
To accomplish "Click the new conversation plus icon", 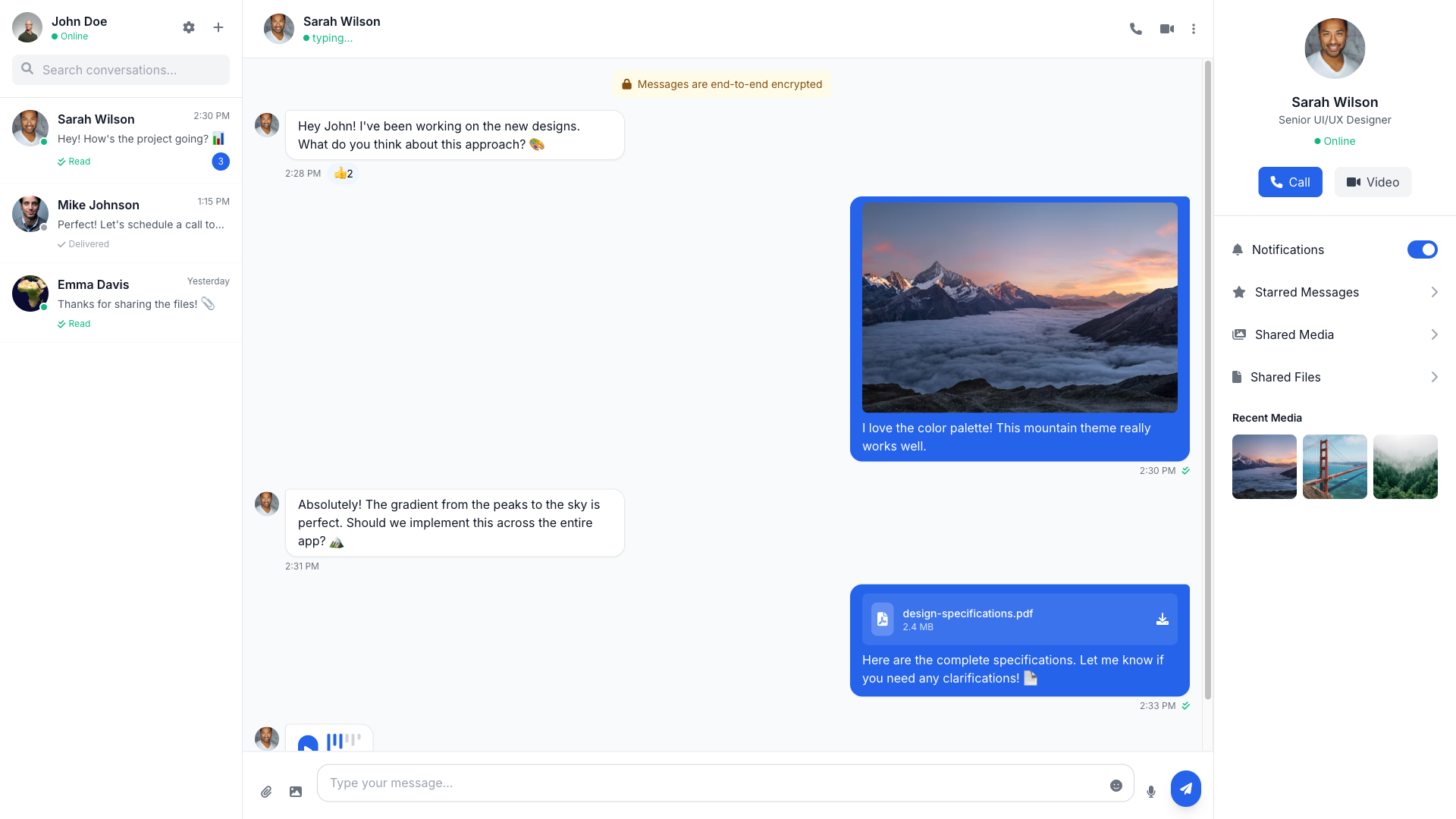I will (218, 27).
